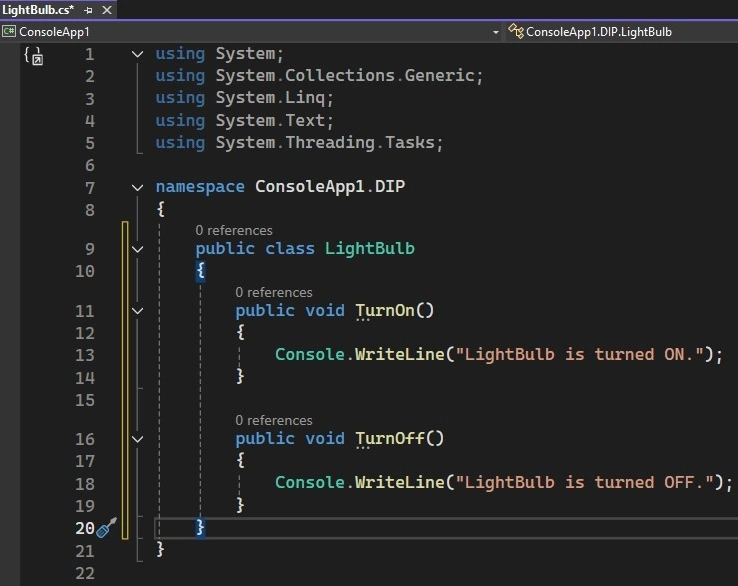The width and height of the screenshot is (738, 586).
Task: Click the screwdriver quick actions icon
Action: (x=106, y=528)
